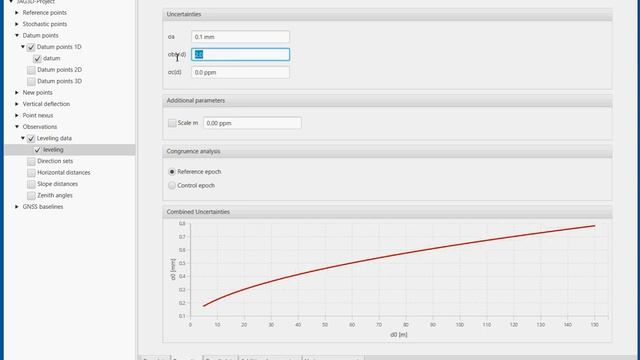Uncheck the datum item checkbox
The width and height of the screenshot is (640, 360).
pos(37,59)
